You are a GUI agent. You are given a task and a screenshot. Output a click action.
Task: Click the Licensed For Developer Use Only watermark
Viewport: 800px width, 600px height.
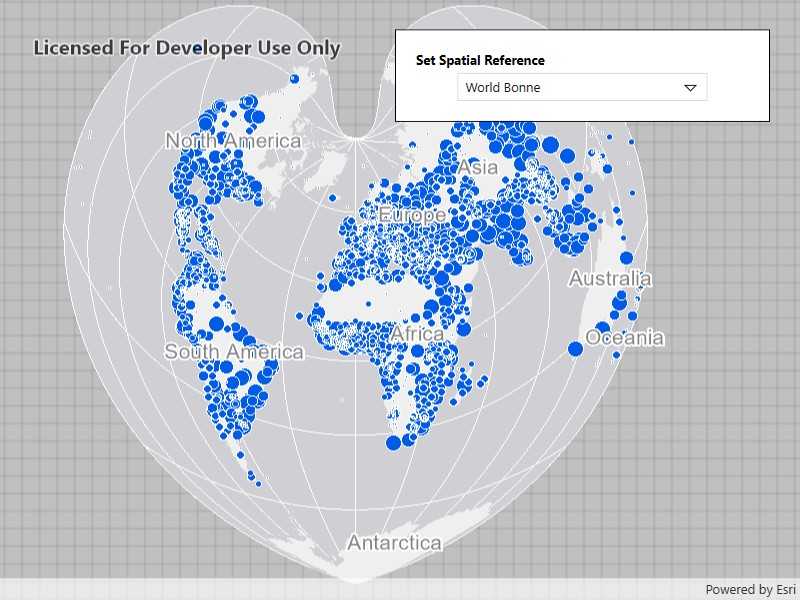[x=188, y=47]
